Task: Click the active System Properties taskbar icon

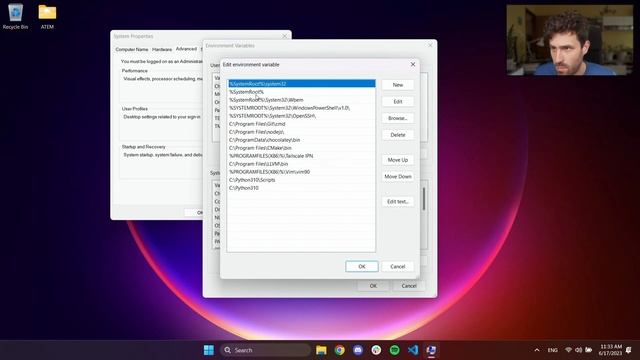Action: tap(431, 350)
